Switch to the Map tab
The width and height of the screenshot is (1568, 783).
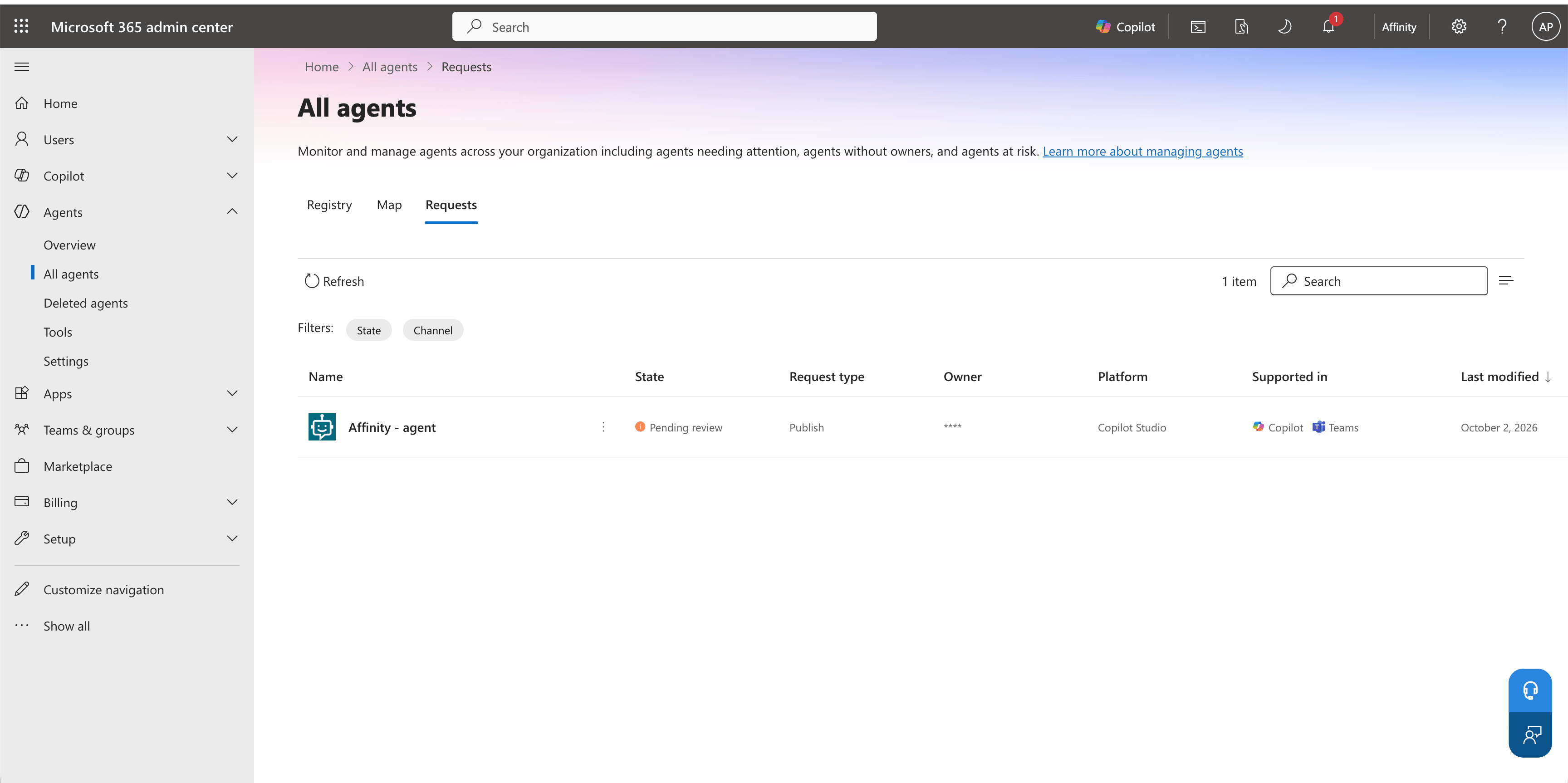point(389,205)
